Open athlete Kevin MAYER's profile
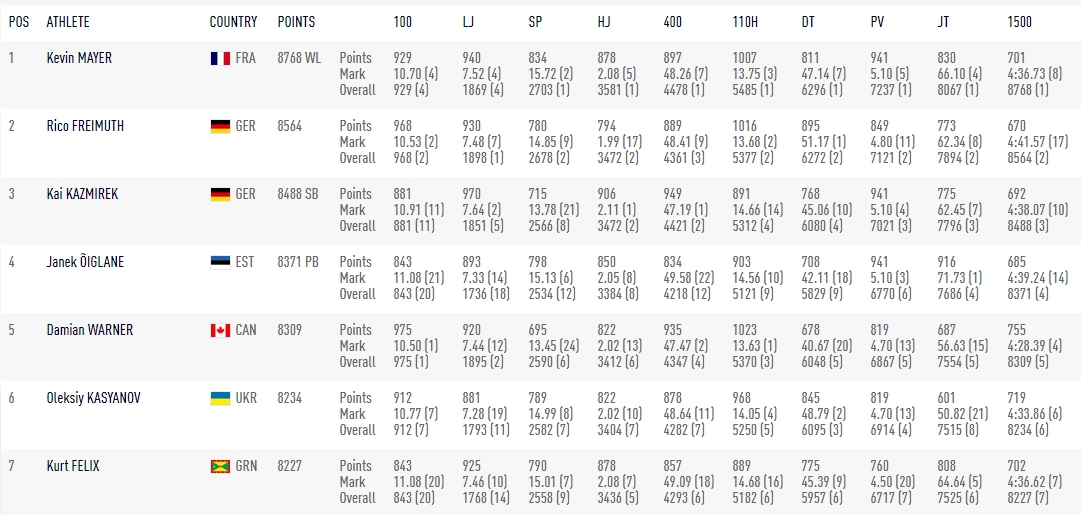Image resolution: width=1081 pixels, height=515 pixels. [x=79, y=58]
